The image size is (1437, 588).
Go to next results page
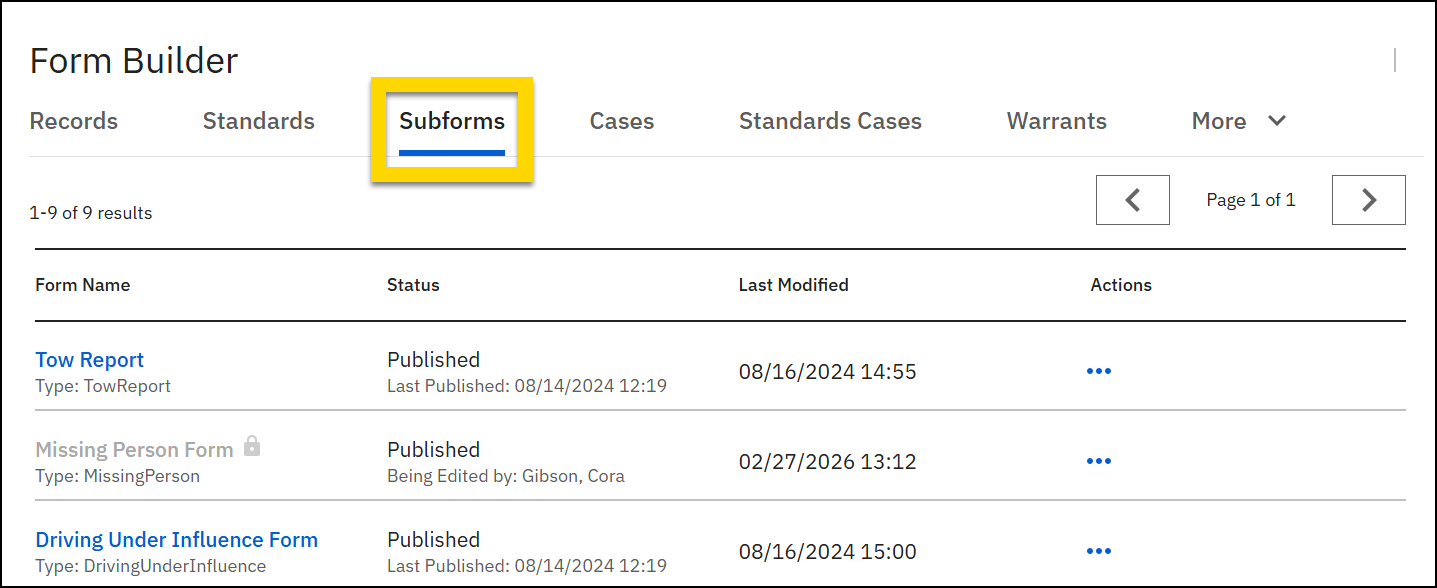point(1368,200)
